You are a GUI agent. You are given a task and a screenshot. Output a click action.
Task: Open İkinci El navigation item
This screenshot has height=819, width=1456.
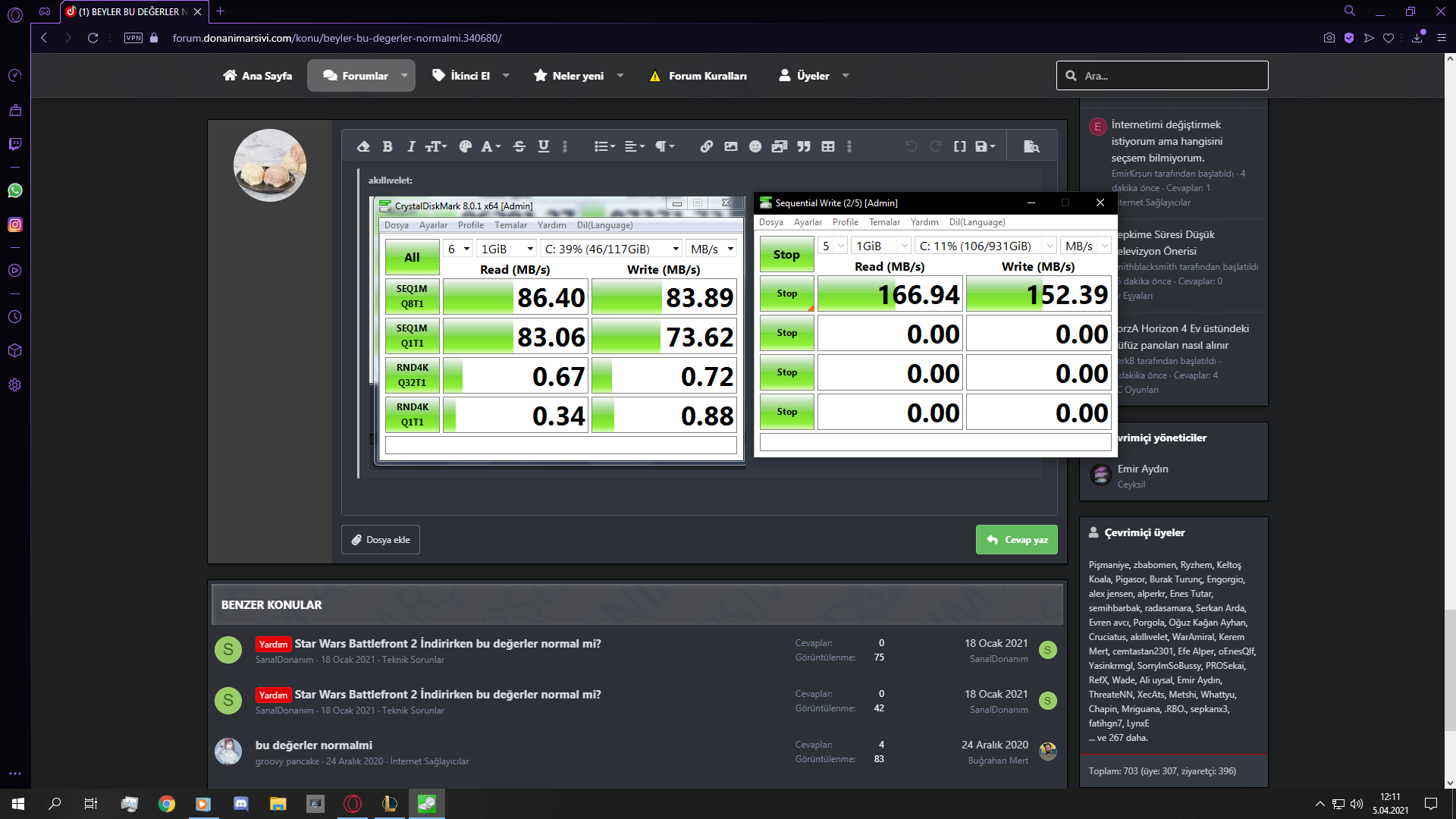point(461,76)
